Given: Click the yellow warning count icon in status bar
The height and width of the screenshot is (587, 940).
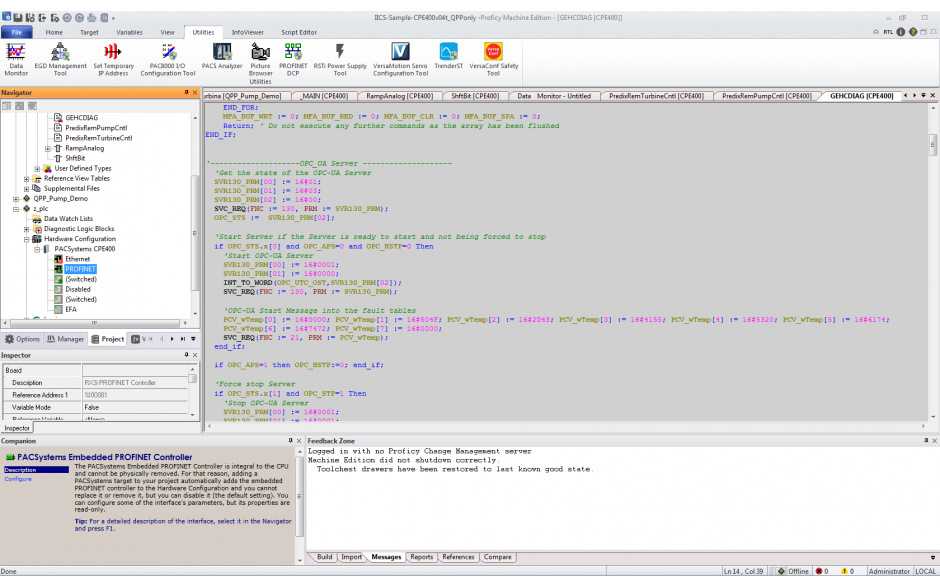Looking at the screenshot, I should (844, 571).
